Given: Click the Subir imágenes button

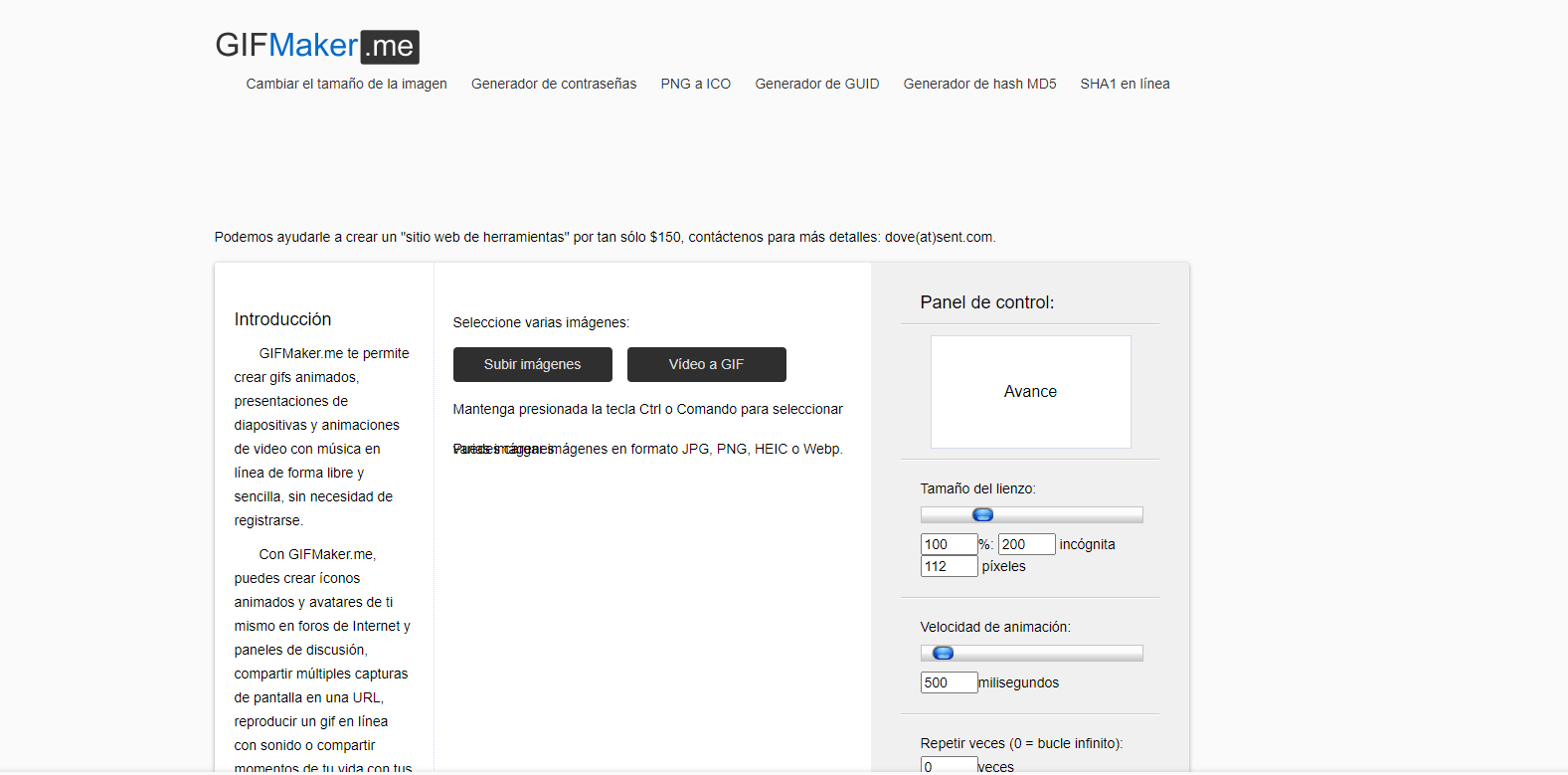Looking at the screenshot, I should pyautogui.click(x=532, y=364).
